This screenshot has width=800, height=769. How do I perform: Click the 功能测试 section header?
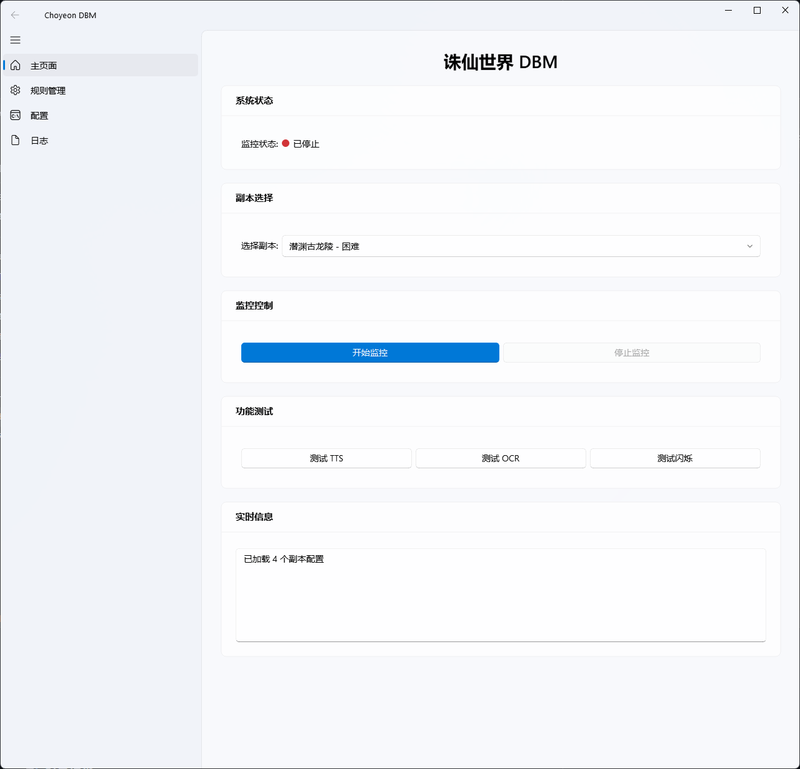click(254, 411)
